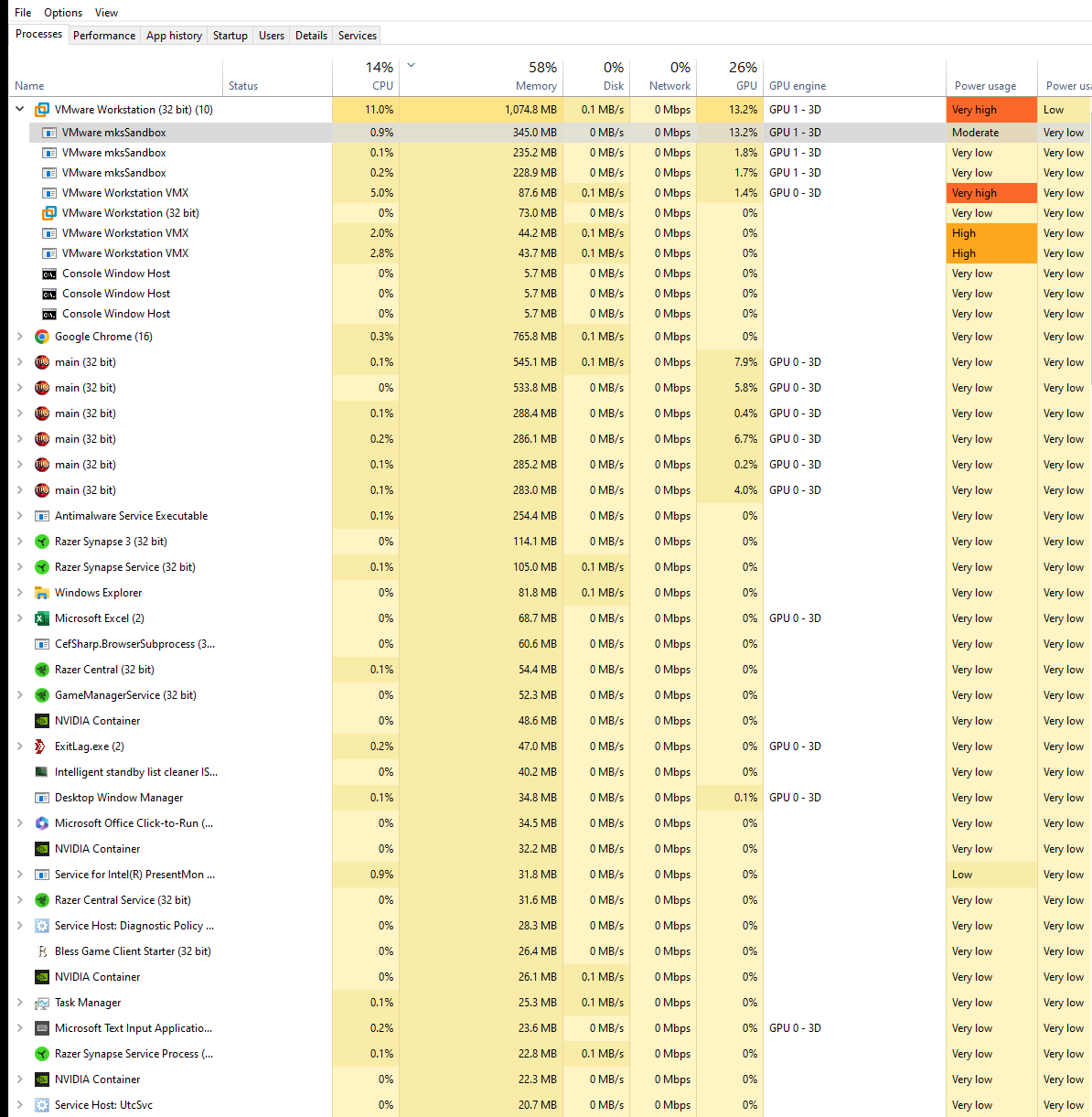Sort by the Disk column header

(596, 77)
